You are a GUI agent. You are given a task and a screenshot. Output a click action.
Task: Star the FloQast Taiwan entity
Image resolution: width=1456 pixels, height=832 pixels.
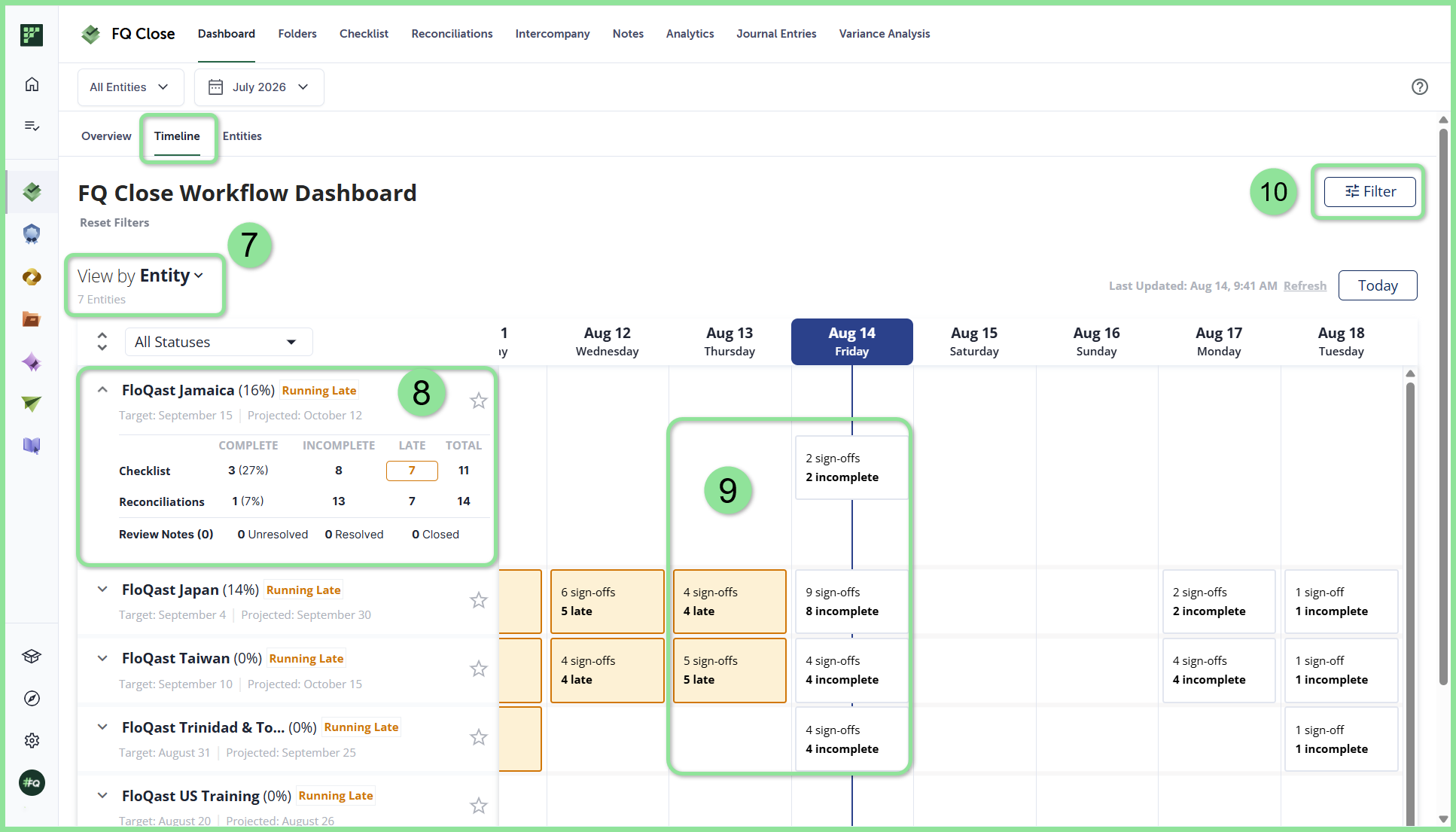[479, 669]
